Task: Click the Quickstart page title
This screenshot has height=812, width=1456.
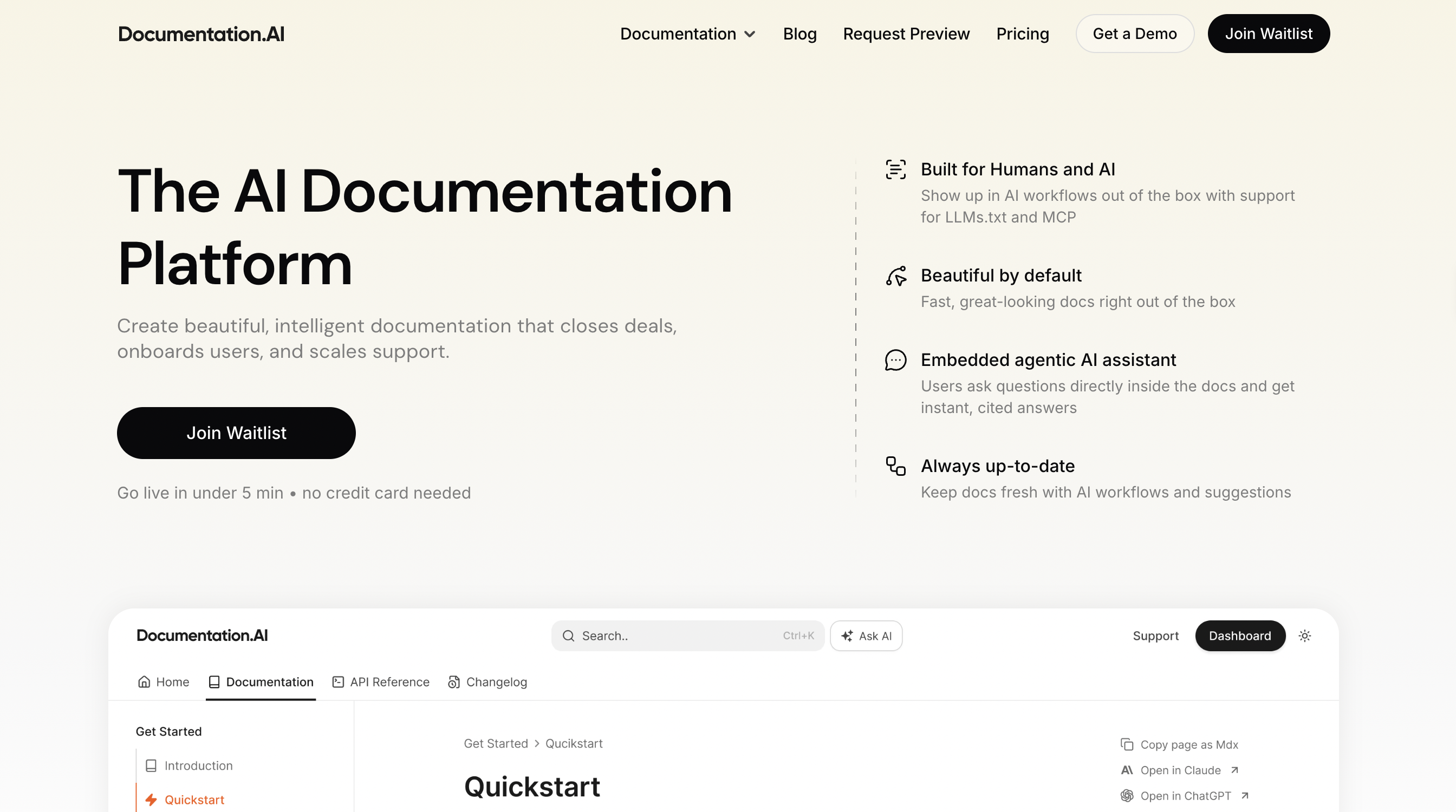Action: click(532, 787)
